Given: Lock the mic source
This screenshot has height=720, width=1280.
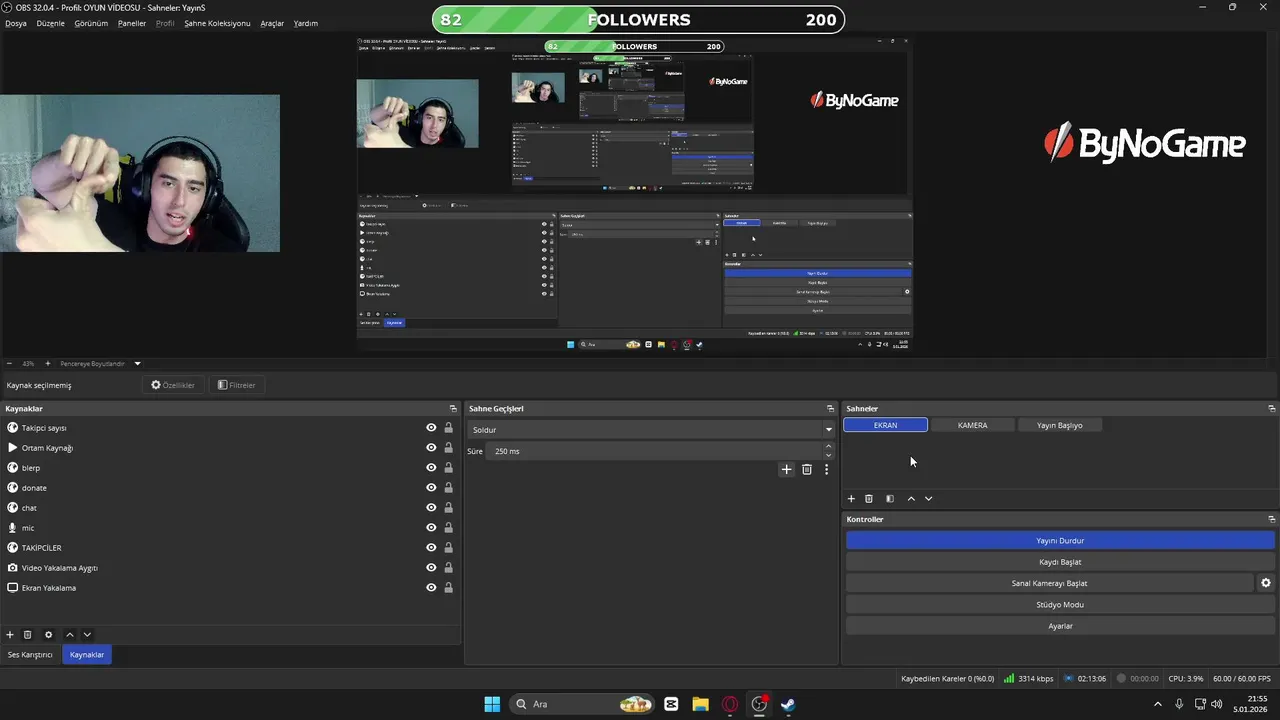Looking at the screenshot, I should pos(448,528).
